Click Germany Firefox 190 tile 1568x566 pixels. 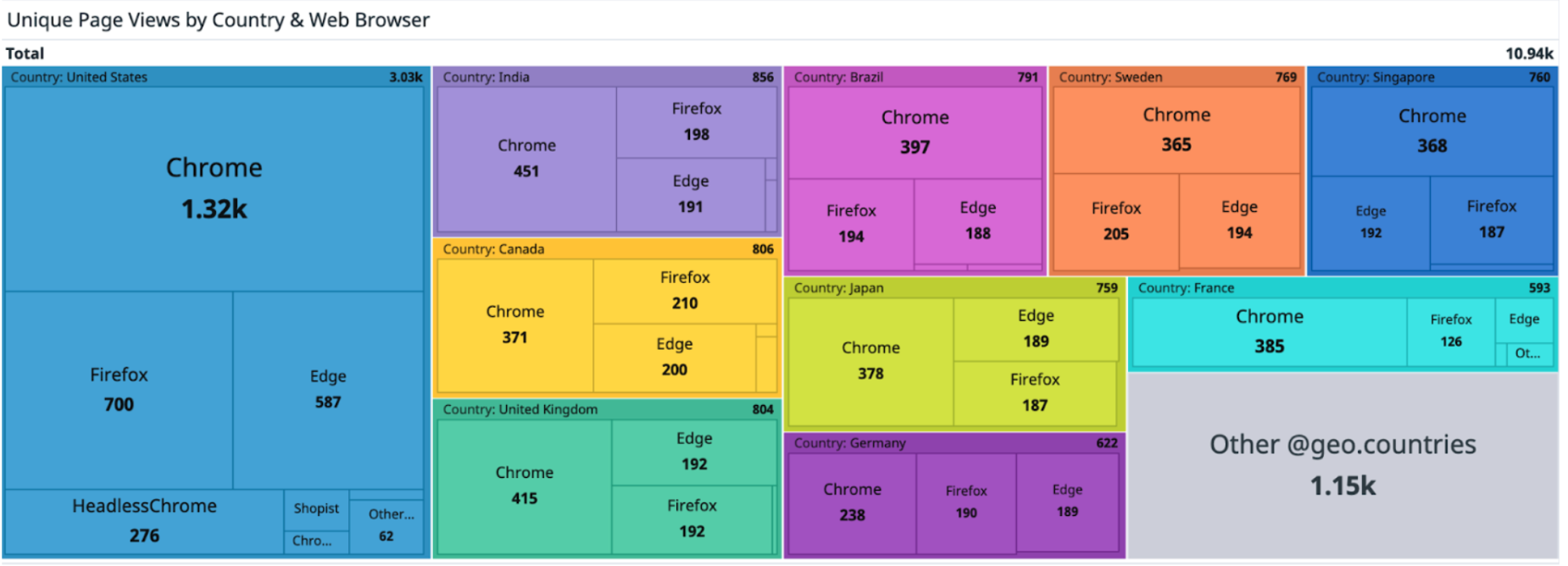tap(966, 502)
